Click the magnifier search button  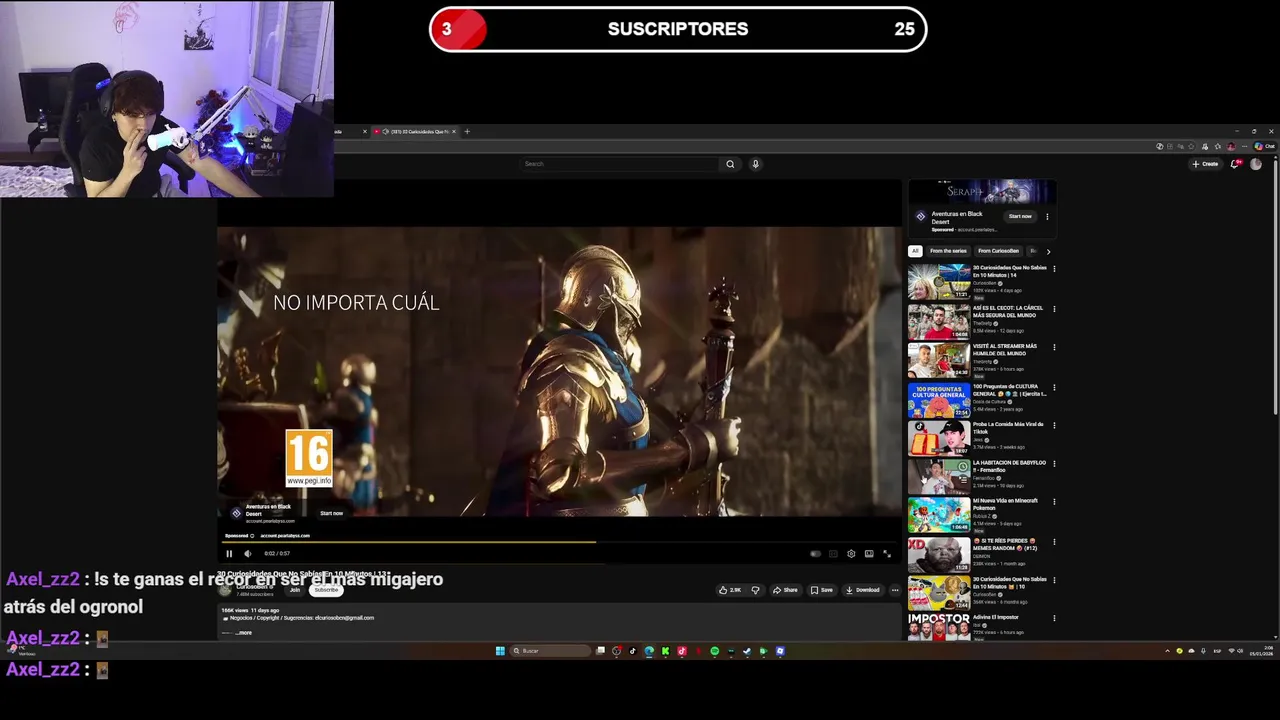pos(730,164)
